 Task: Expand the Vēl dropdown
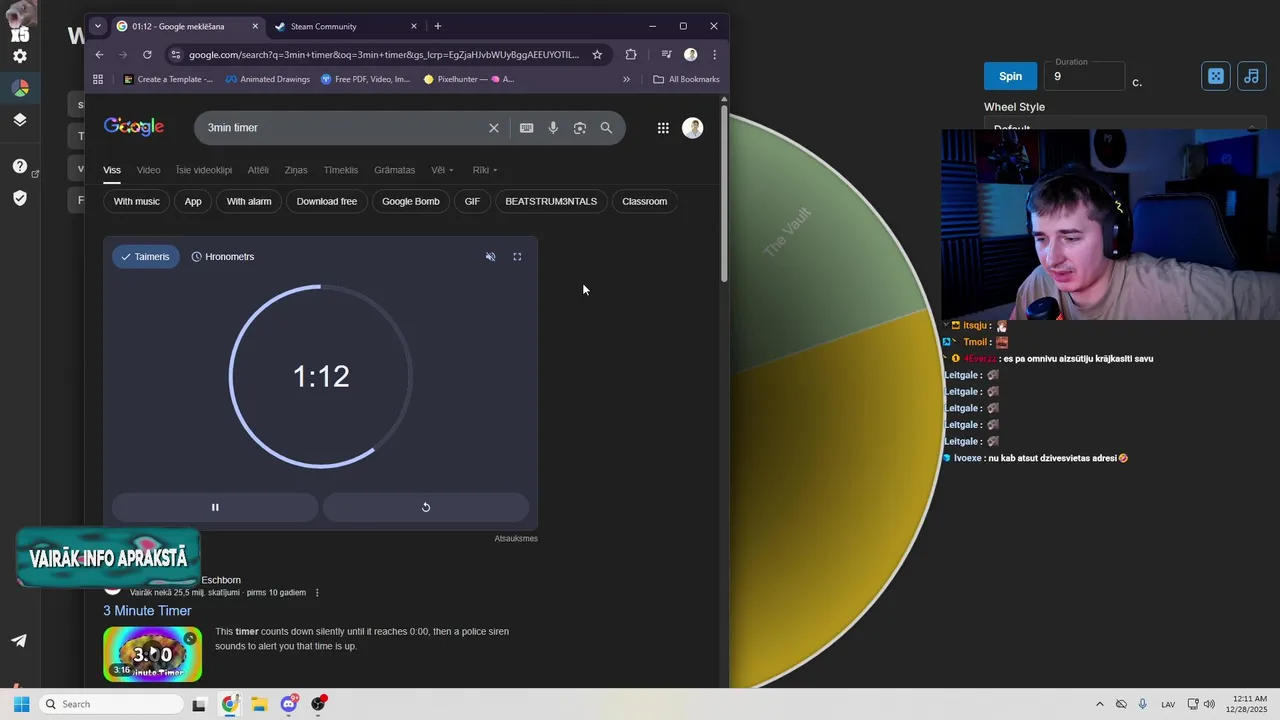pyautogui.click(x=442, y=170)
